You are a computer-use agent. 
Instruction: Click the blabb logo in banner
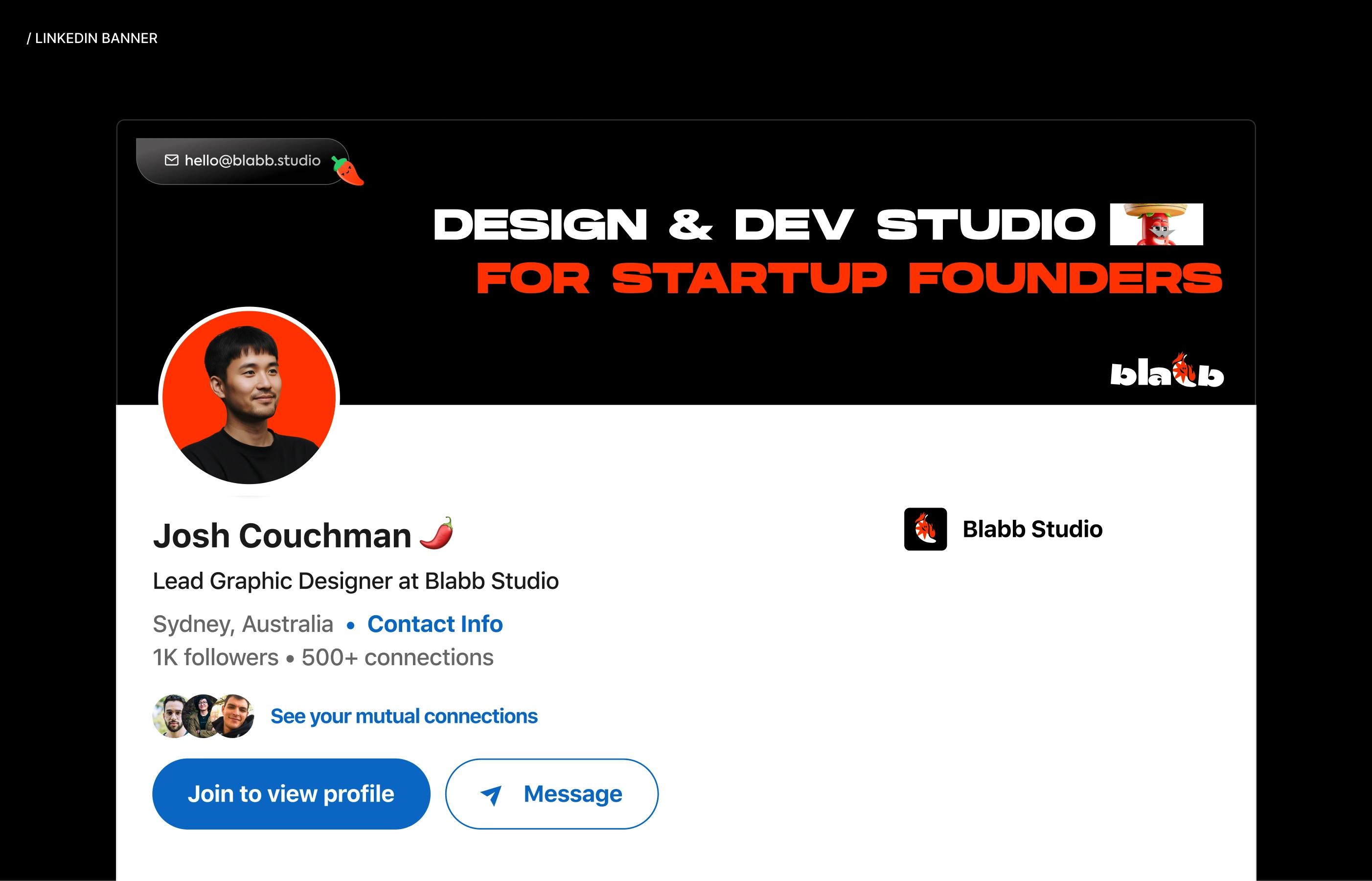point(1166,372)
